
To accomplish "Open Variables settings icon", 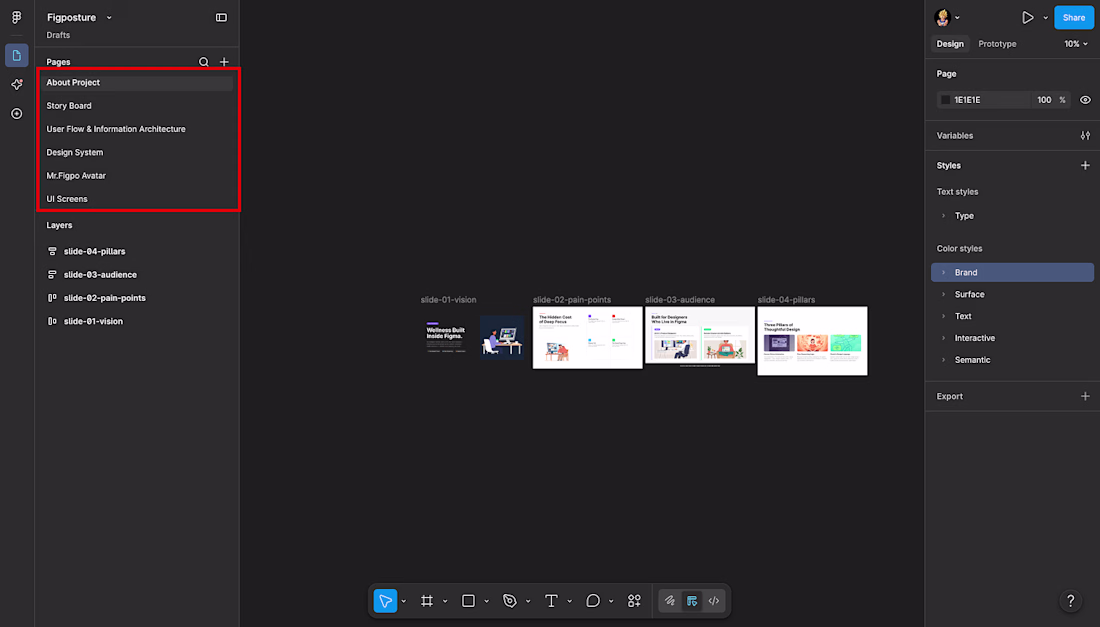I will coord(1085,135).
